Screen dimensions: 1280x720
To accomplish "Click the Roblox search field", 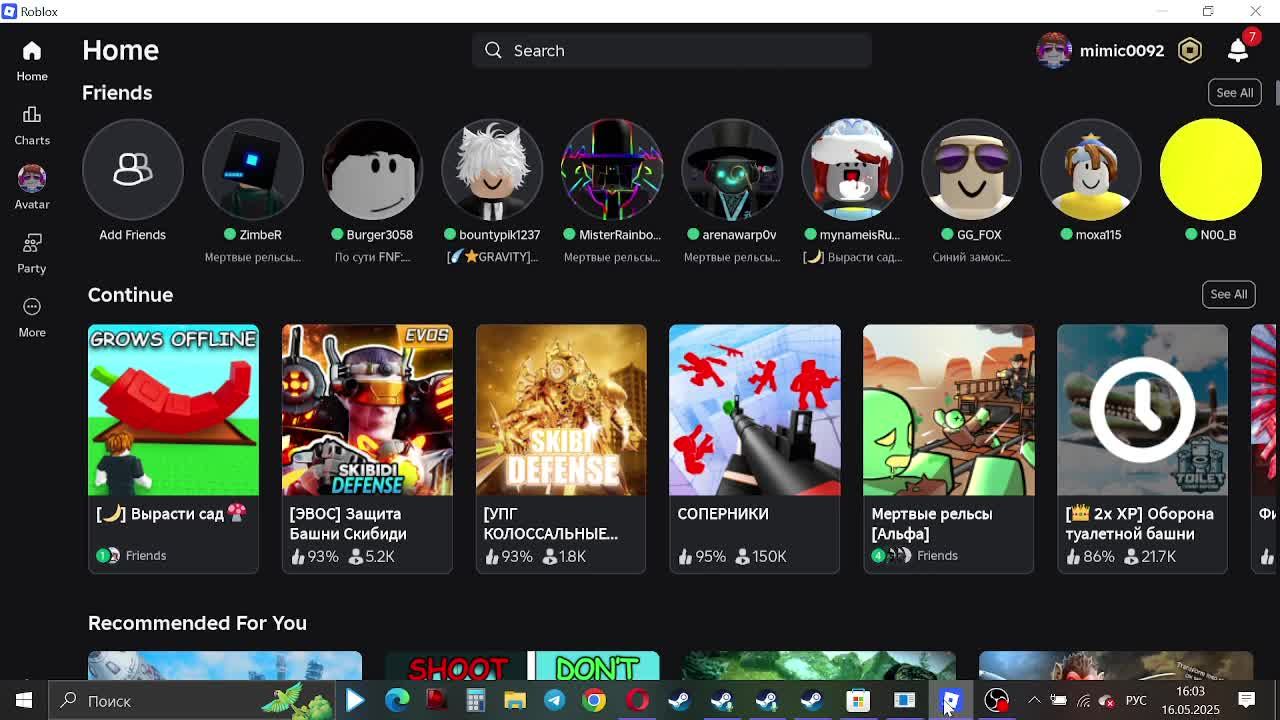I will pos(672,50).
